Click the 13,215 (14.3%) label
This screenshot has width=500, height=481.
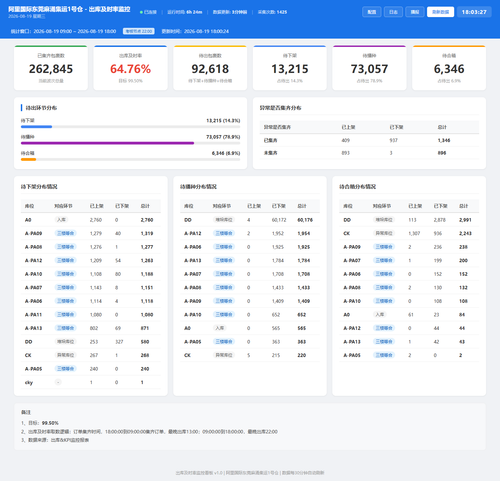(x=223, y=121)
